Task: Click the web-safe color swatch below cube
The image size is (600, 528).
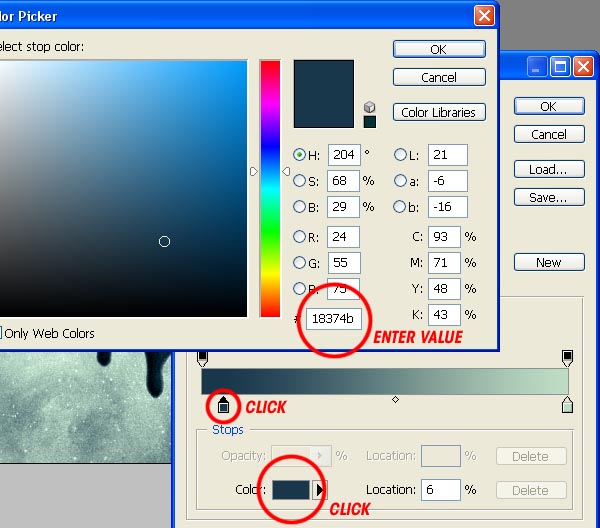Action: tap(370, 122)
